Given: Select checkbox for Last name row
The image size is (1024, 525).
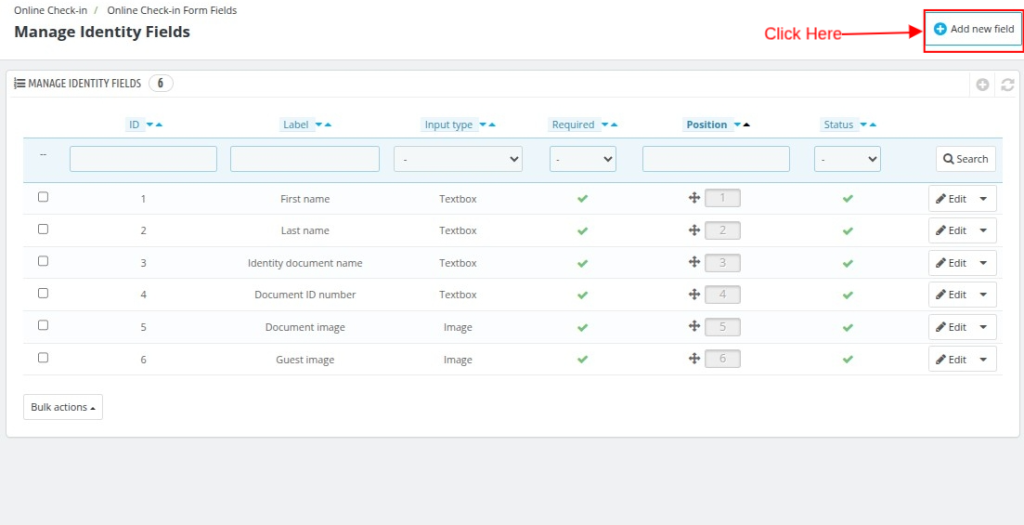Looking at the screenshot, I should click(x=43, y=229).
